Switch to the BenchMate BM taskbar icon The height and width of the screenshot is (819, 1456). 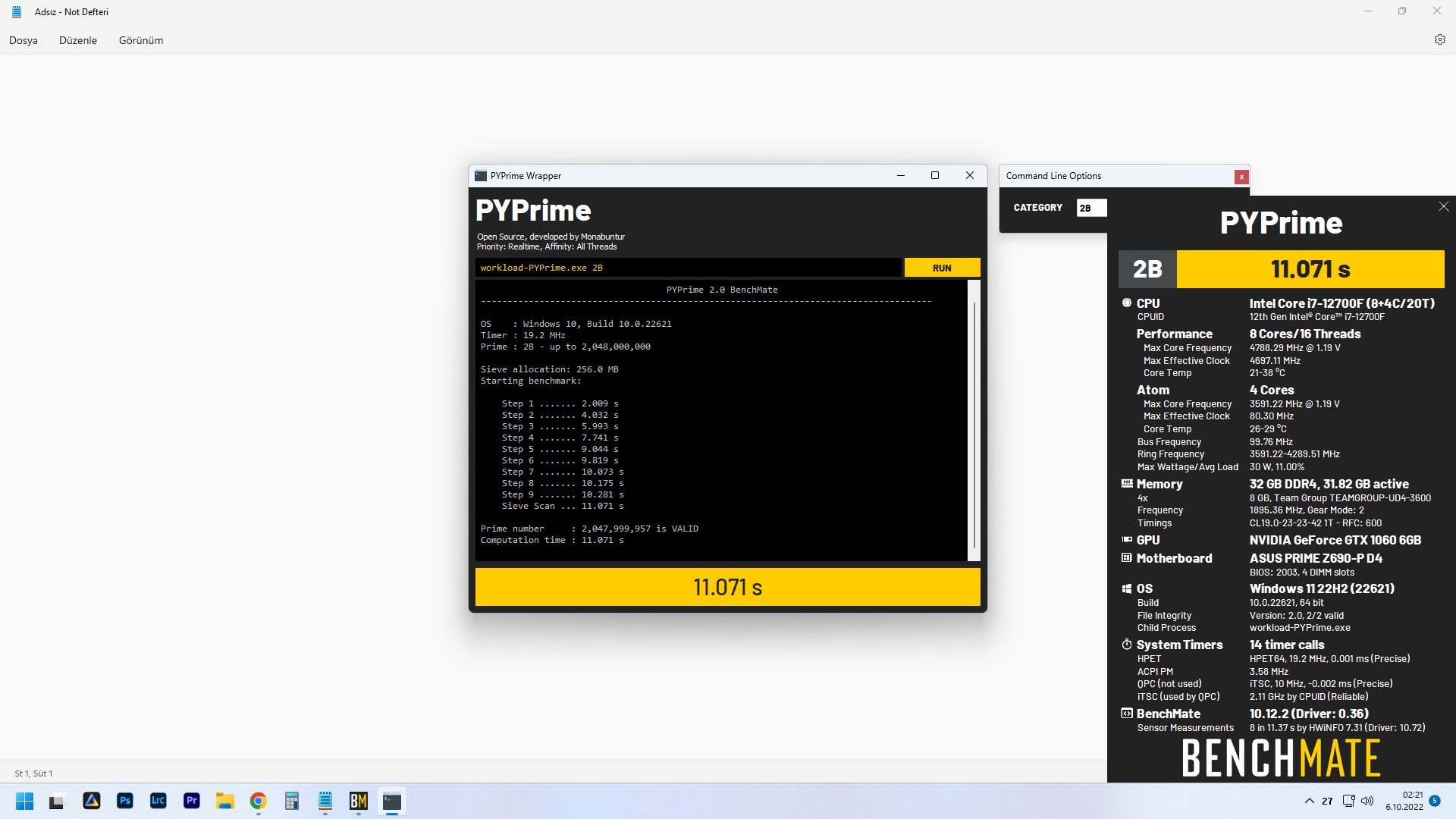(359, 801)
